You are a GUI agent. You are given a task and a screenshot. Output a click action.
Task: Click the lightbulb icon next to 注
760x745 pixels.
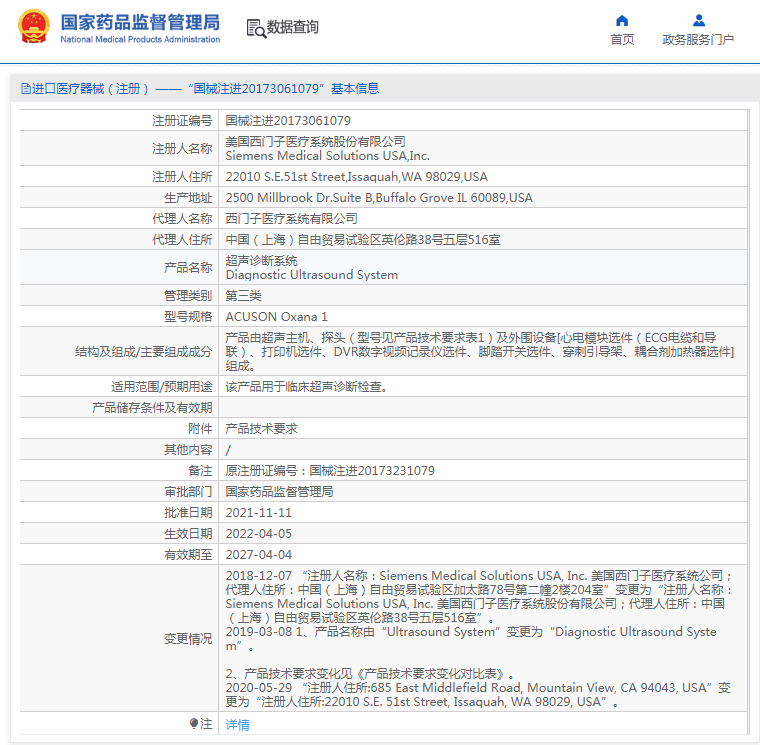tap(194, 724)
